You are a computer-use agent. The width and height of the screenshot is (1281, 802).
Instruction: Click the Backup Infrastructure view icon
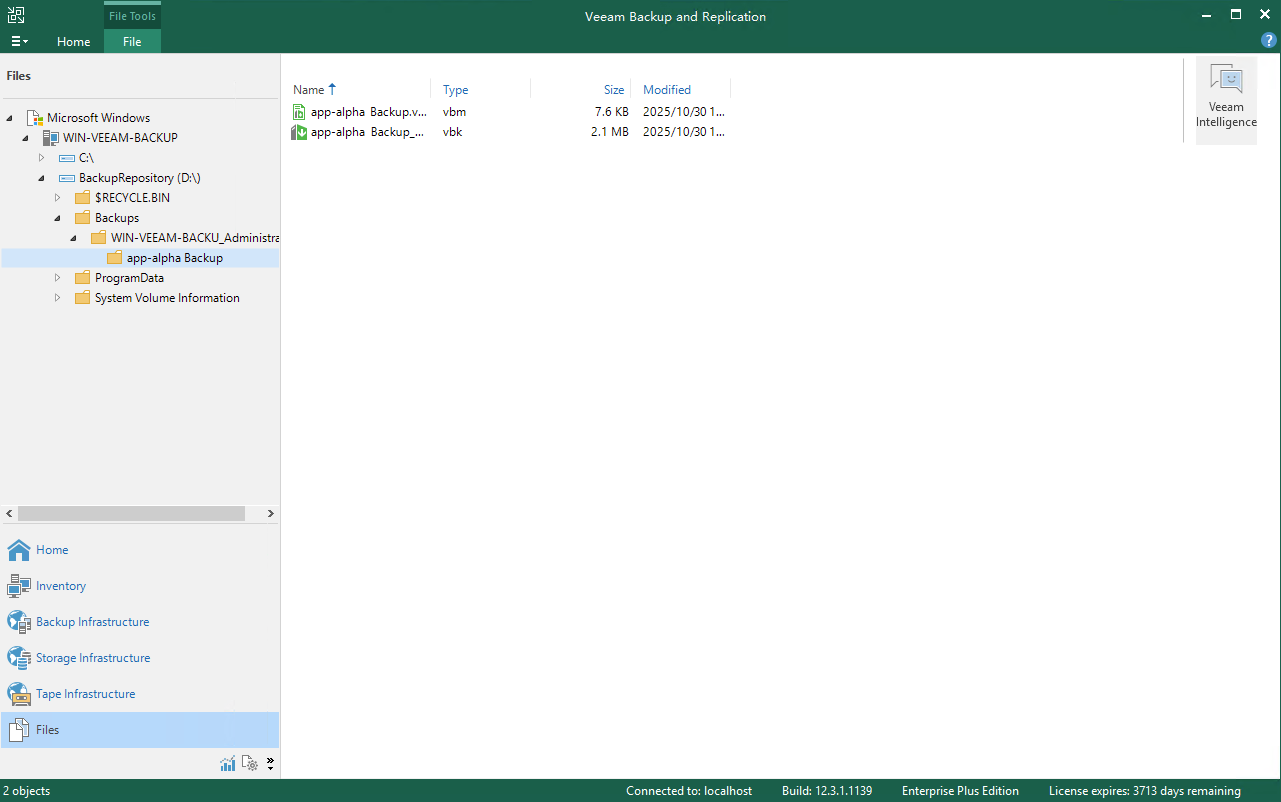[19, 622]
